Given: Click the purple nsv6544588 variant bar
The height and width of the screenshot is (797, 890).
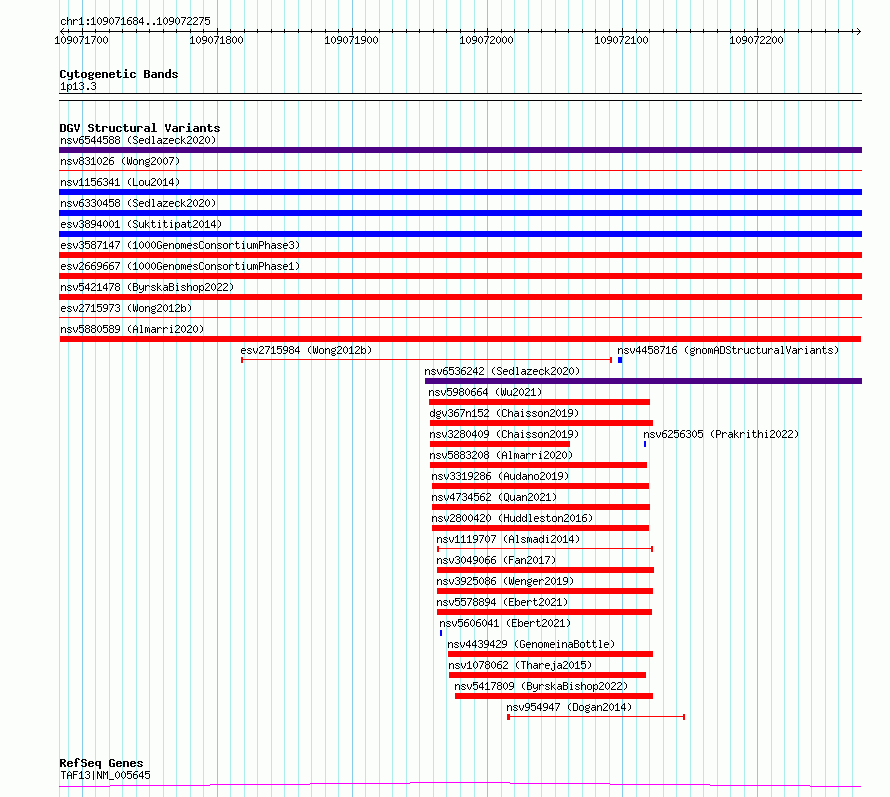Looking at the screenshot, I should [460, 150].
